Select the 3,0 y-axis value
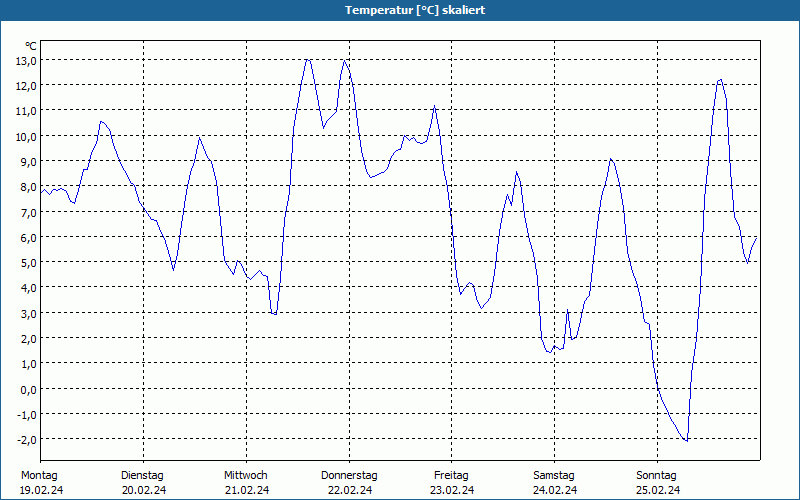The height and width of the screenshot is (500, 800). coord(29,313)
